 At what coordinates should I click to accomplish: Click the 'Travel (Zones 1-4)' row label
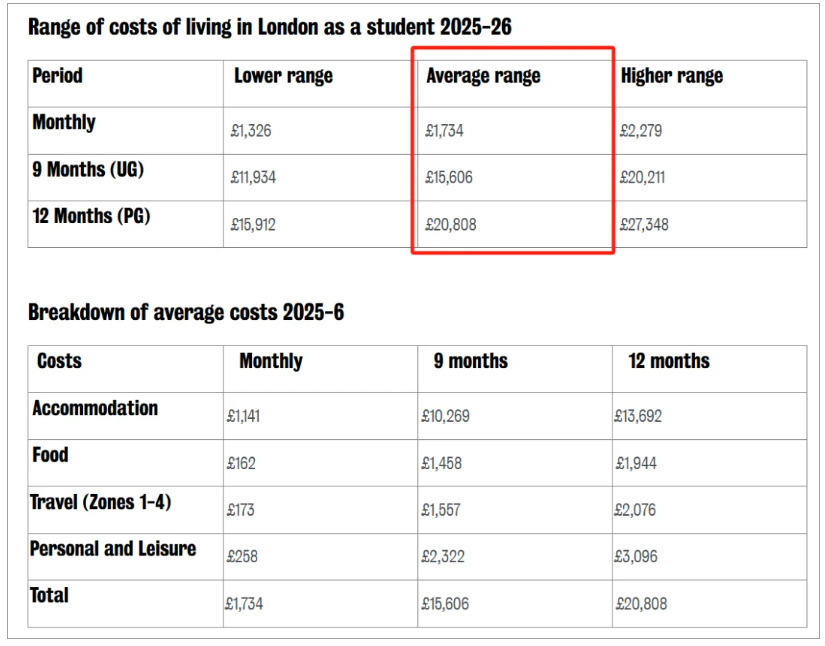tap(101, 502)
